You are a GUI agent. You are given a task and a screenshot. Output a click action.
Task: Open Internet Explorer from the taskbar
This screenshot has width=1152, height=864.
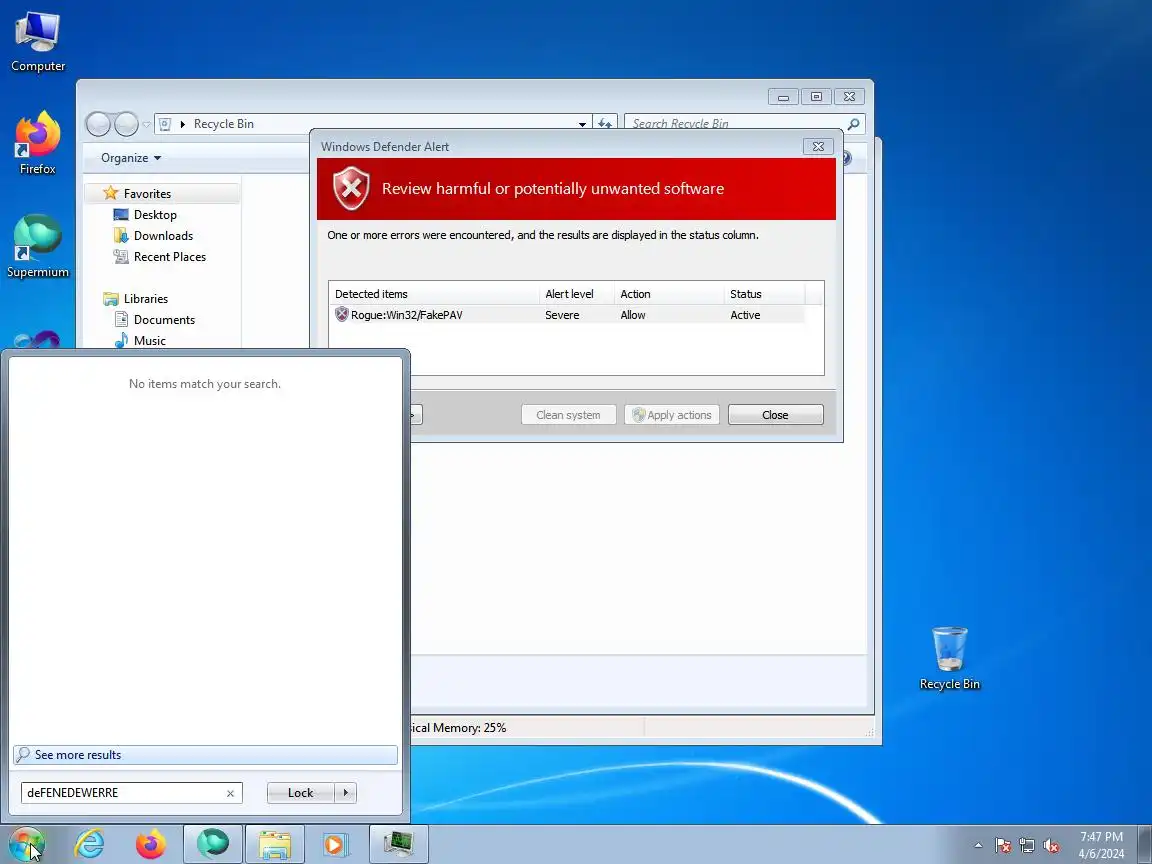90,844
